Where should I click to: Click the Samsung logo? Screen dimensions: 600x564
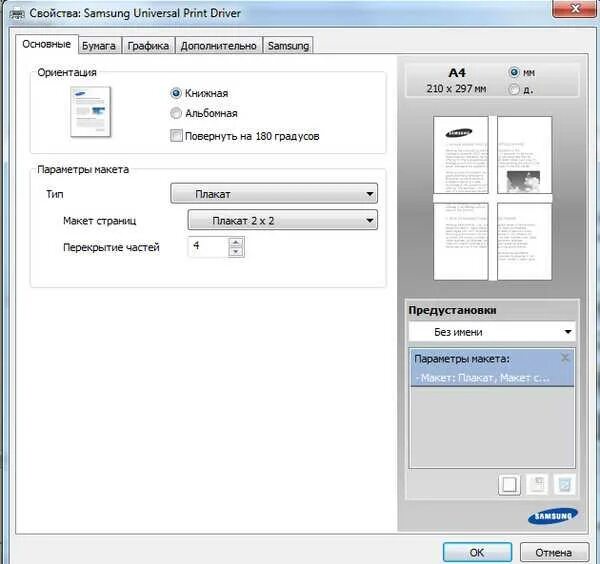point(553,517)
